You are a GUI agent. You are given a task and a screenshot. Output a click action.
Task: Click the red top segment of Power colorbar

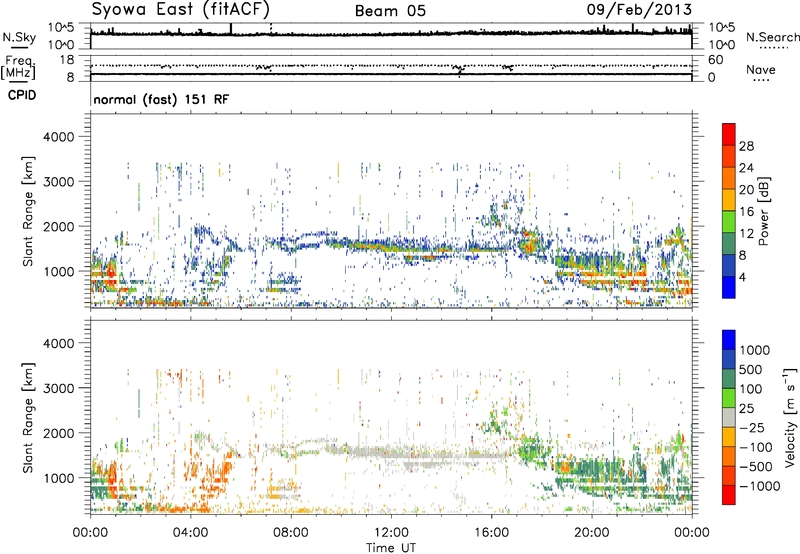pyautogui.click(x=729, y=135)
